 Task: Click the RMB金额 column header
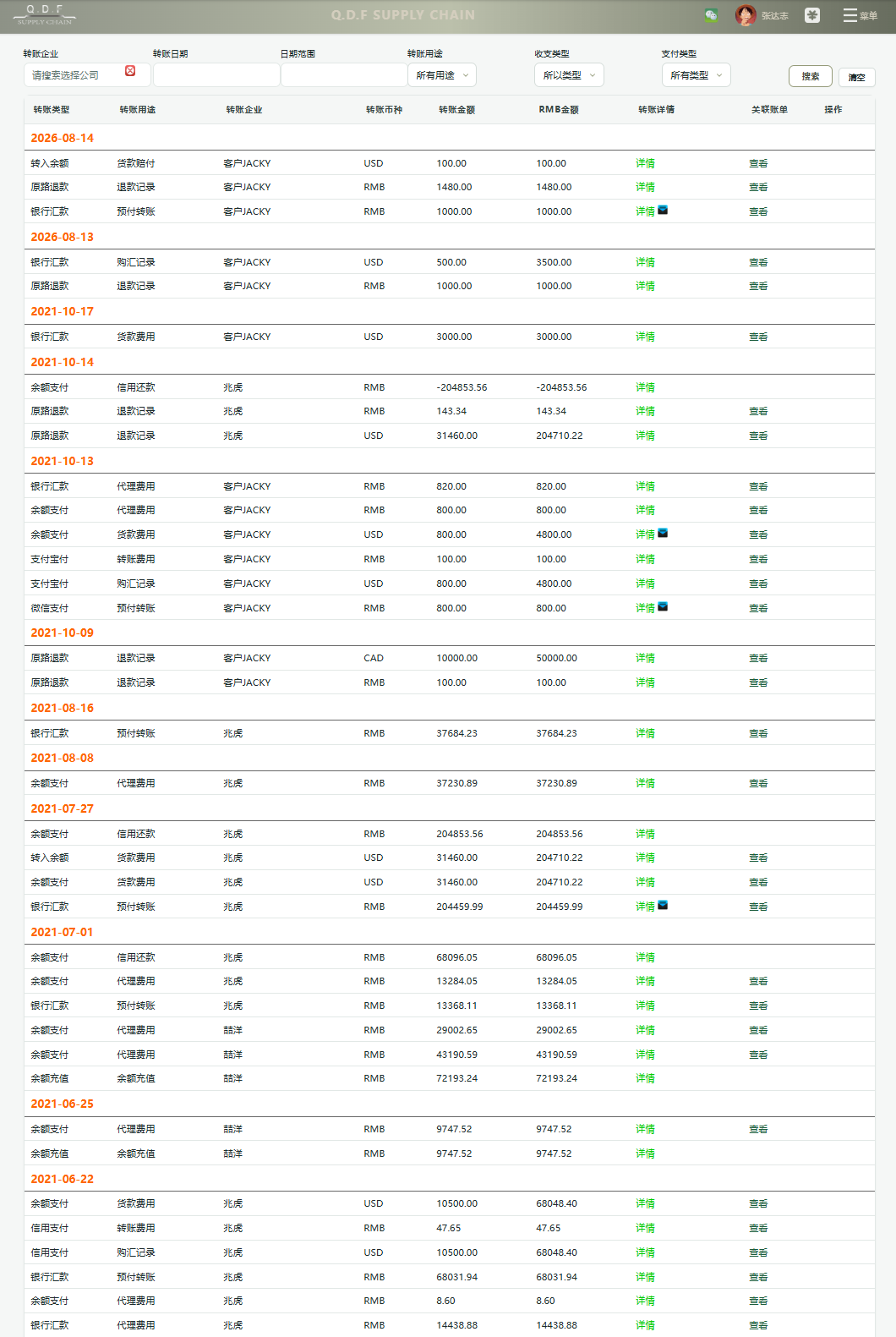click(x=559, y=110)
